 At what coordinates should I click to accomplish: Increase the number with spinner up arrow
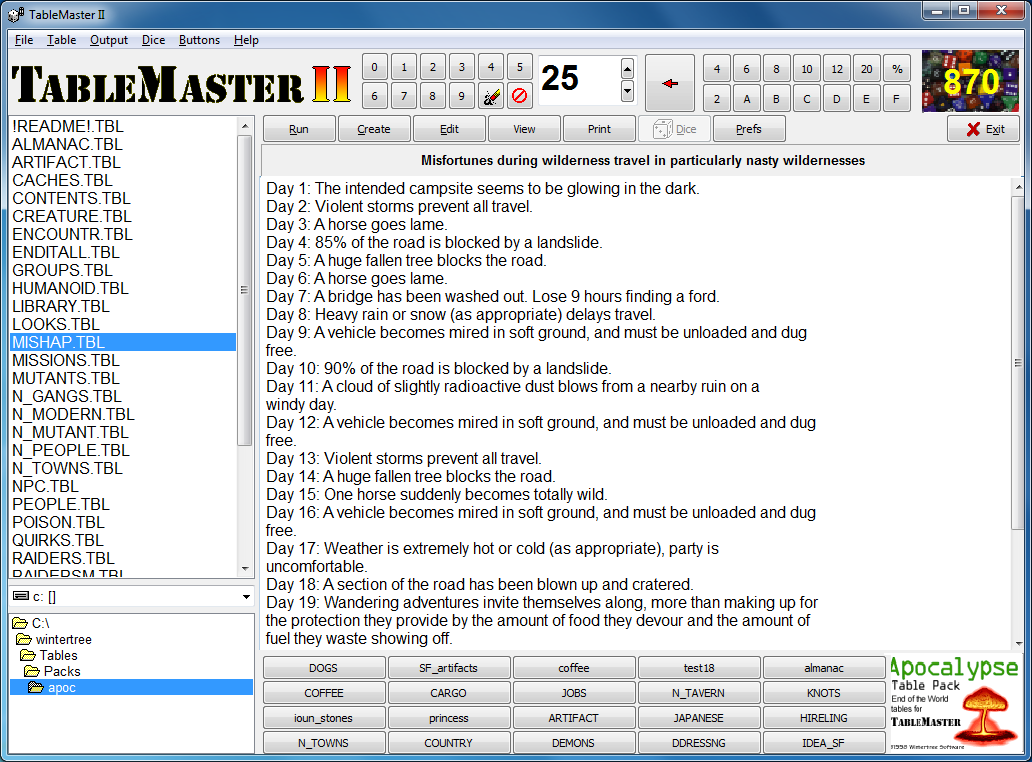pos(627,69)
